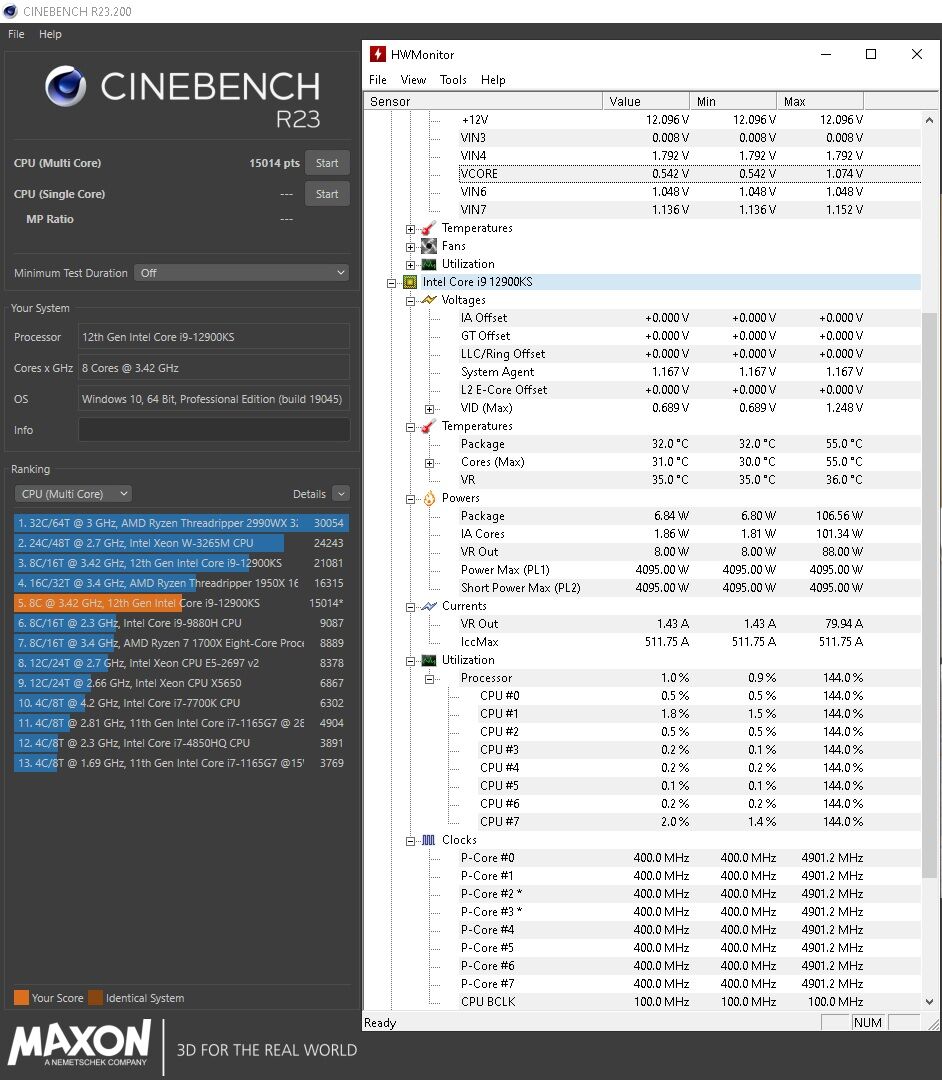Open HWMonitor File menu
This screenshot has width=942, height=1080.
[377, 80]
